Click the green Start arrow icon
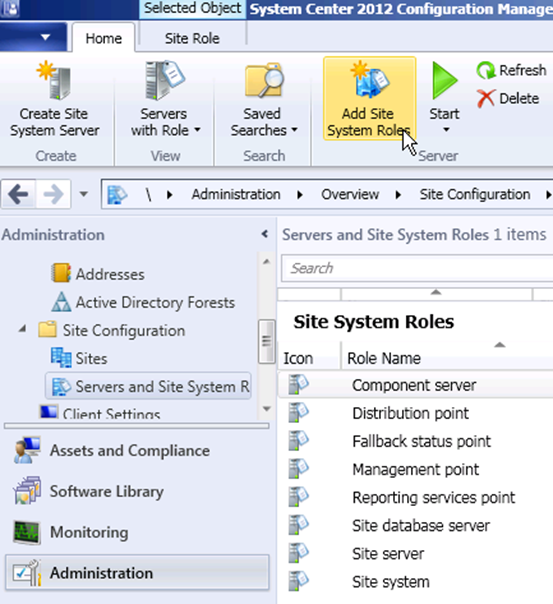This screenshot has width=553, height=604. click(444, 81)
